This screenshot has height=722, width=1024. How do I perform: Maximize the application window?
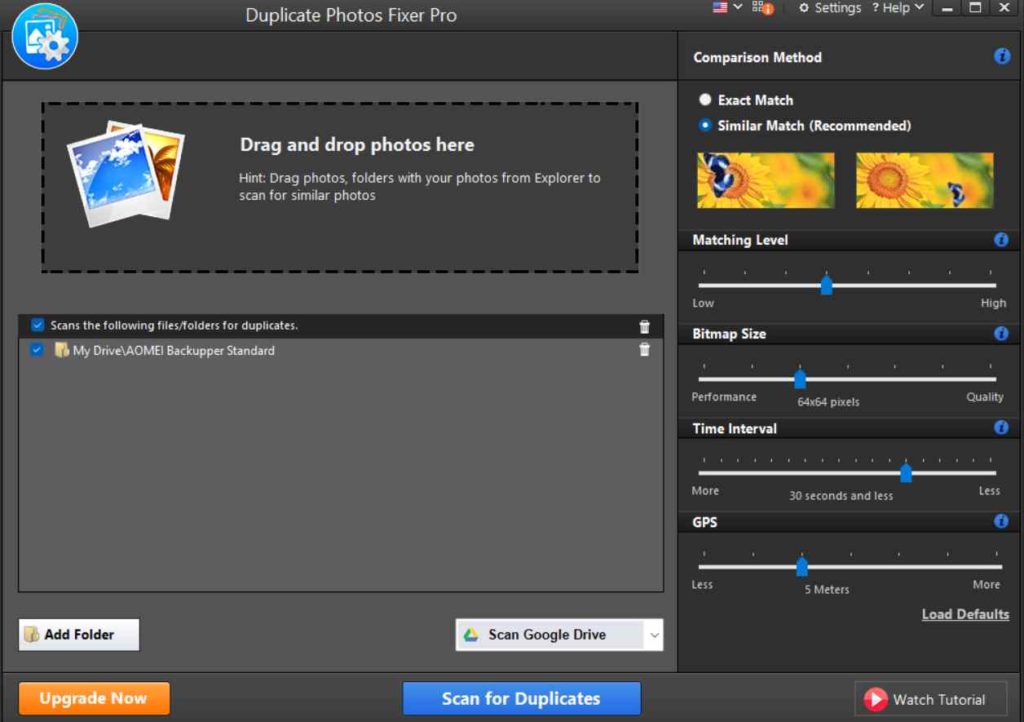pos(975,8)
